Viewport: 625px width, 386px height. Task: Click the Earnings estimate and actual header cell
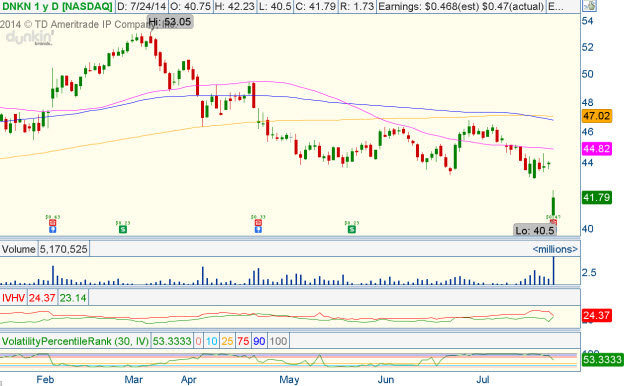pyautogui.click(x=461, y=6)
